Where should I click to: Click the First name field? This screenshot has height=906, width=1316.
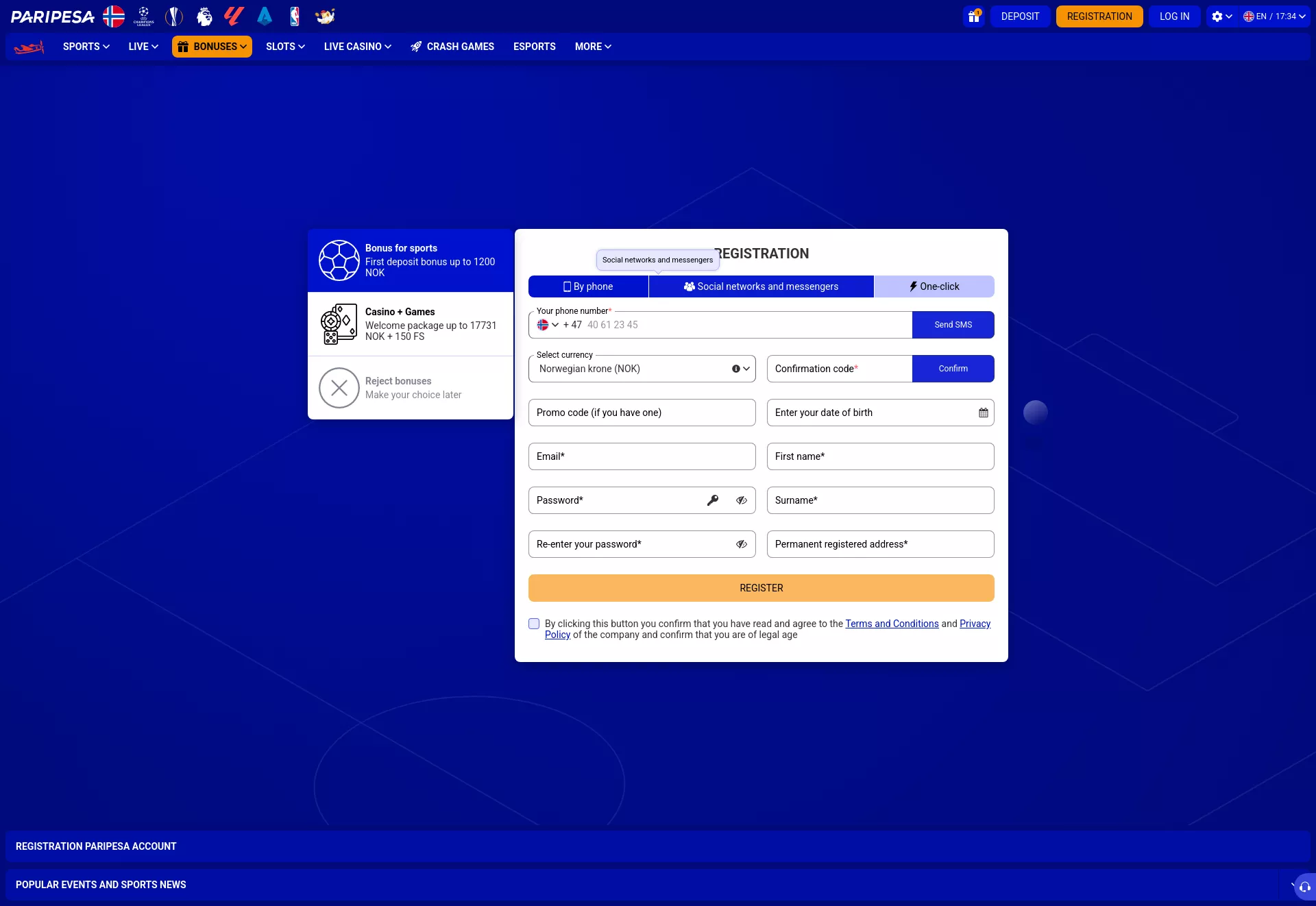(x=881, y=456)
